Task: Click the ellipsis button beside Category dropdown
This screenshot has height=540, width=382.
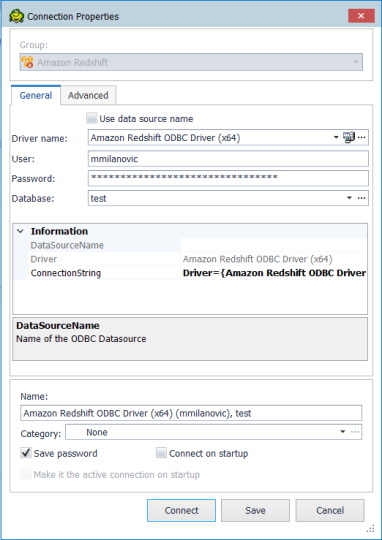Action: tap(355, 432)
